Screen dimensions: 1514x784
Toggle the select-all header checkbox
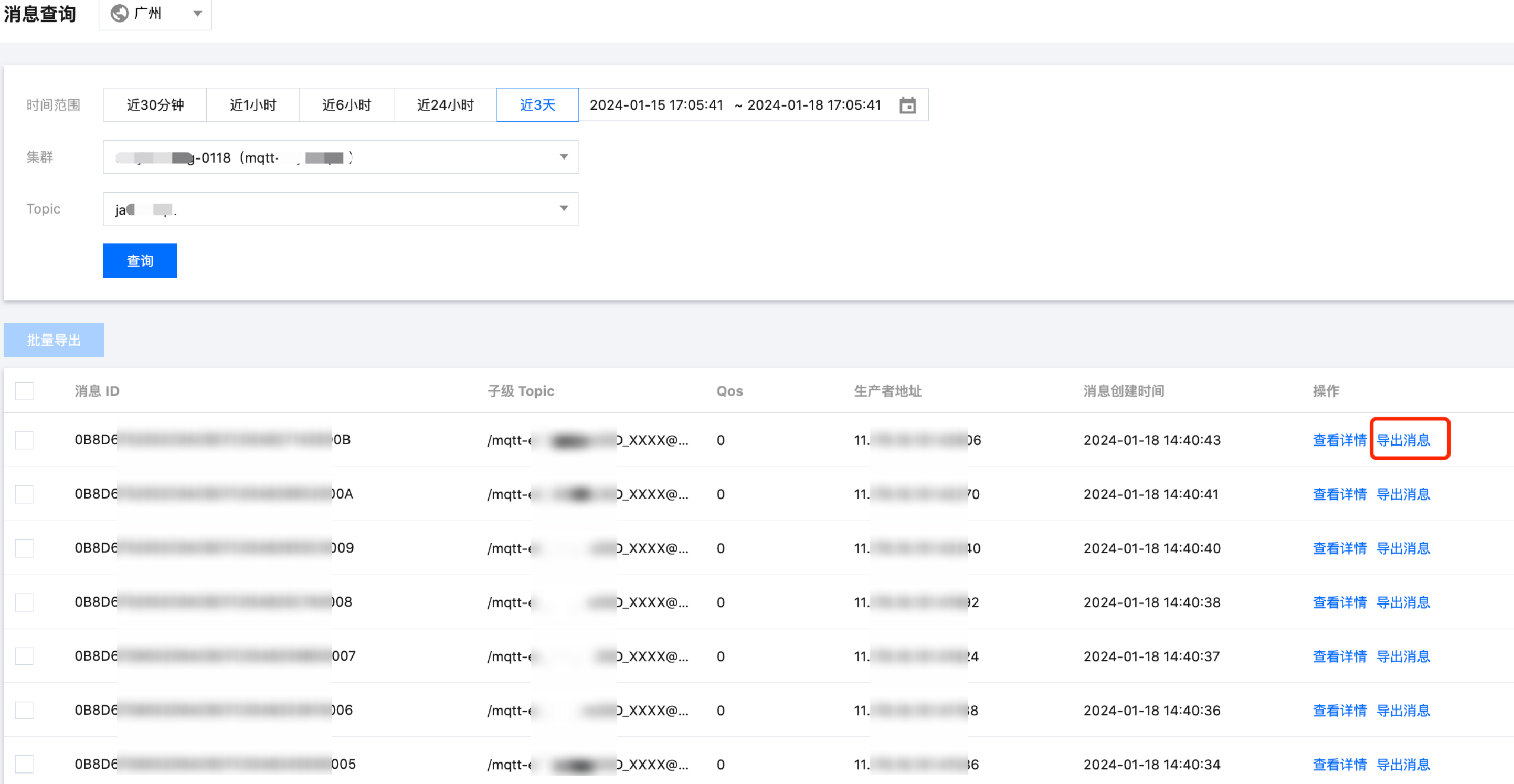click(x=24, y=391)
